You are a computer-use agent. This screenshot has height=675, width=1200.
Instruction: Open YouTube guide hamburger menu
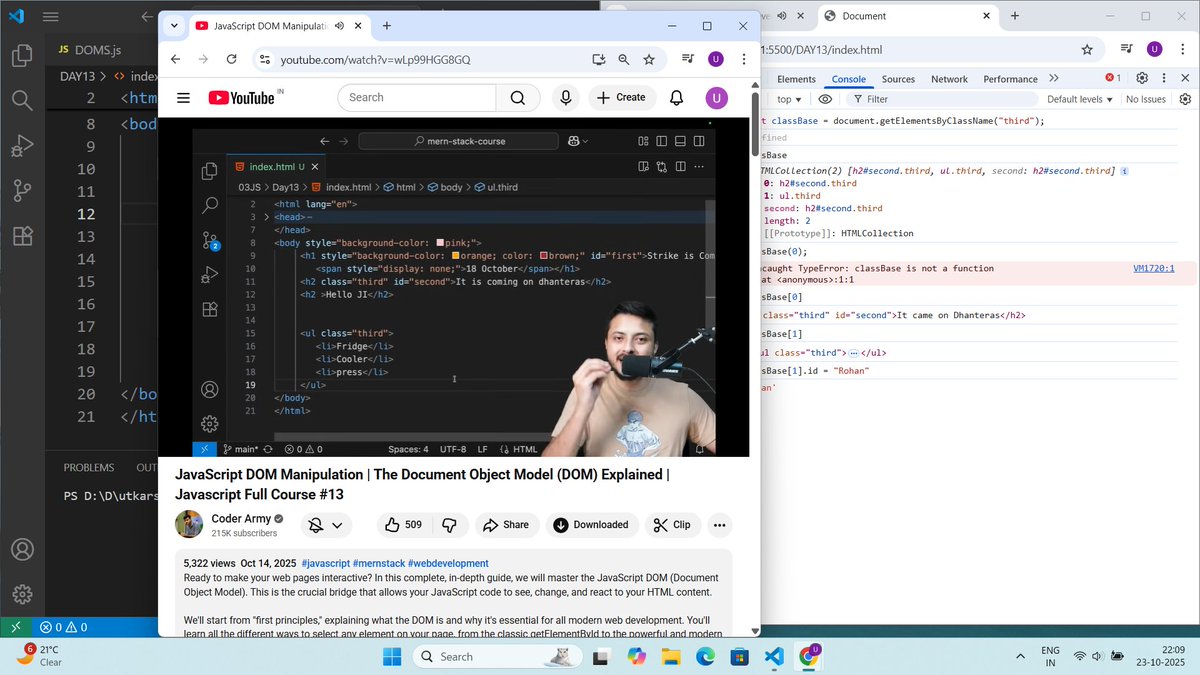coord(183,97)
